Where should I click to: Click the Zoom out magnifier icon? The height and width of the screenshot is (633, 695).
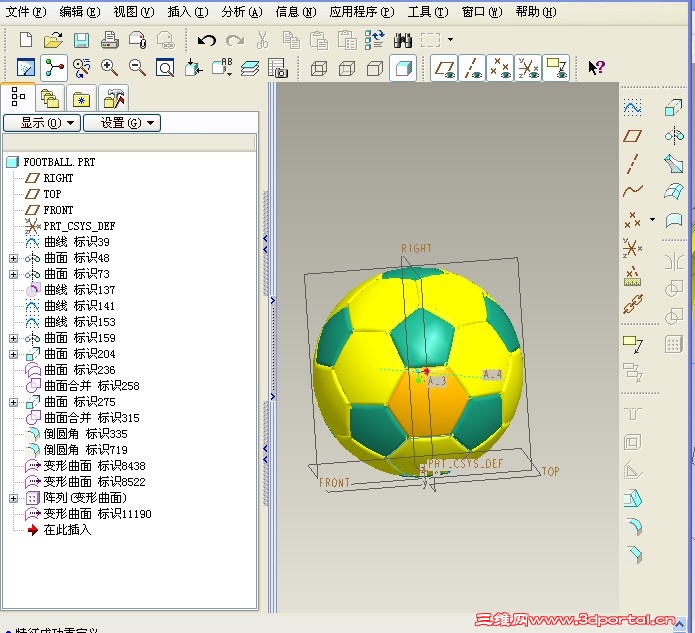[x=137, y=68]
